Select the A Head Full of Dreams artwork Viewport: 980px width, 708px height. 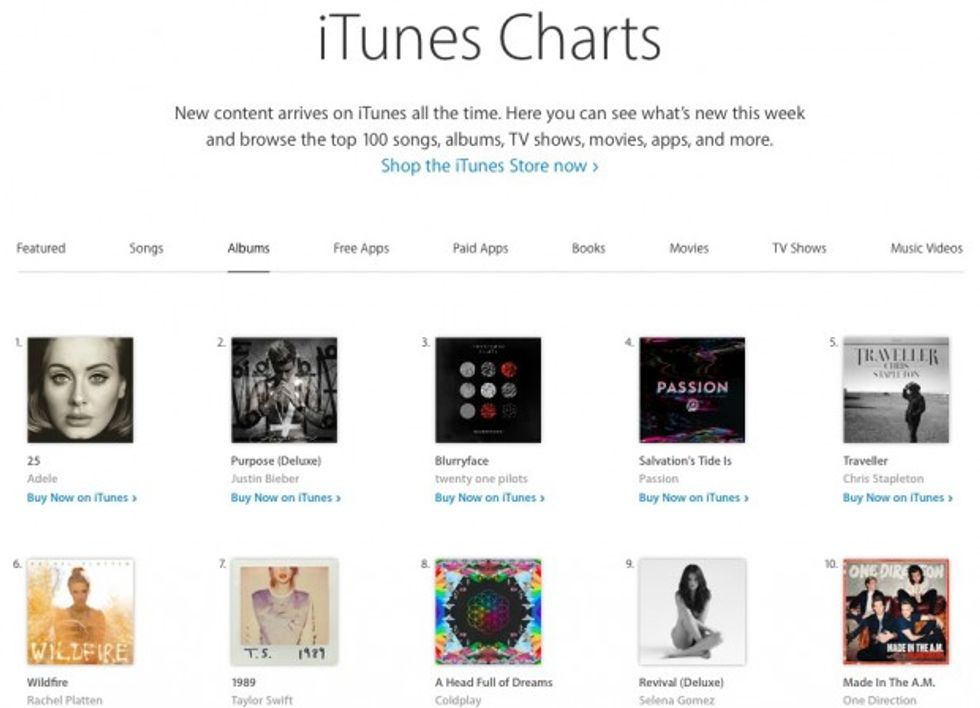(x=488, y=611)
